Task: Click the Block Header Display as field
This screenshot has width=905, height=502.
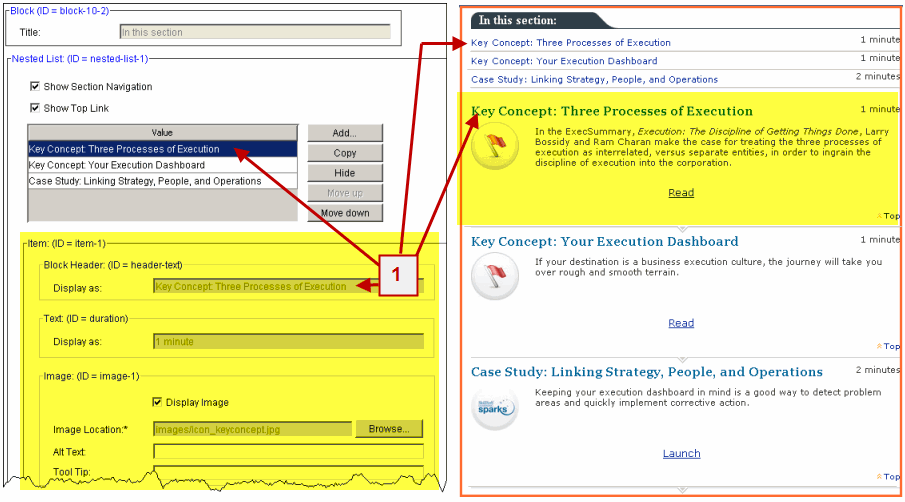Action: [x=289, y=286]
